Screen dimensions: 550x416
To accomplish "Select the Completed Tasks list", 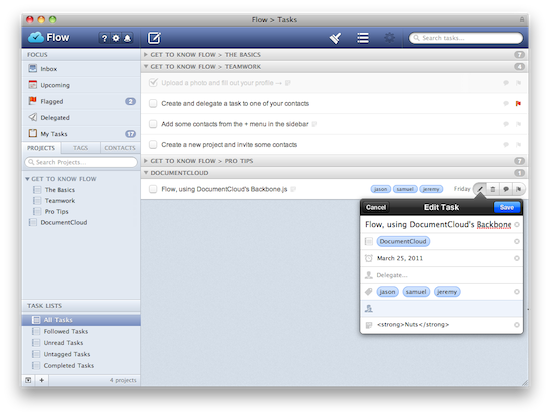I will 69,365.
